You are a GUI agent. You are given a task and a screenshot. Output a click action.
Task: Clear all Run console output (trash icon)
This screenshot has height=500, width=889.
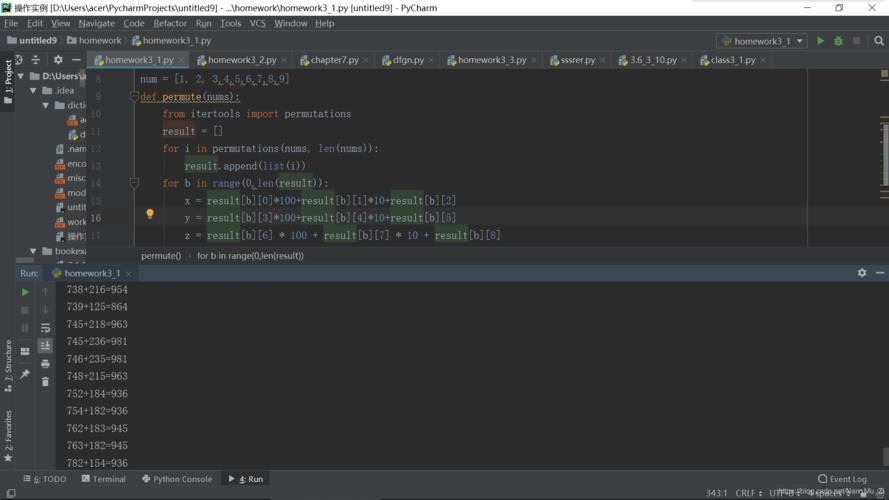(45, 381)
